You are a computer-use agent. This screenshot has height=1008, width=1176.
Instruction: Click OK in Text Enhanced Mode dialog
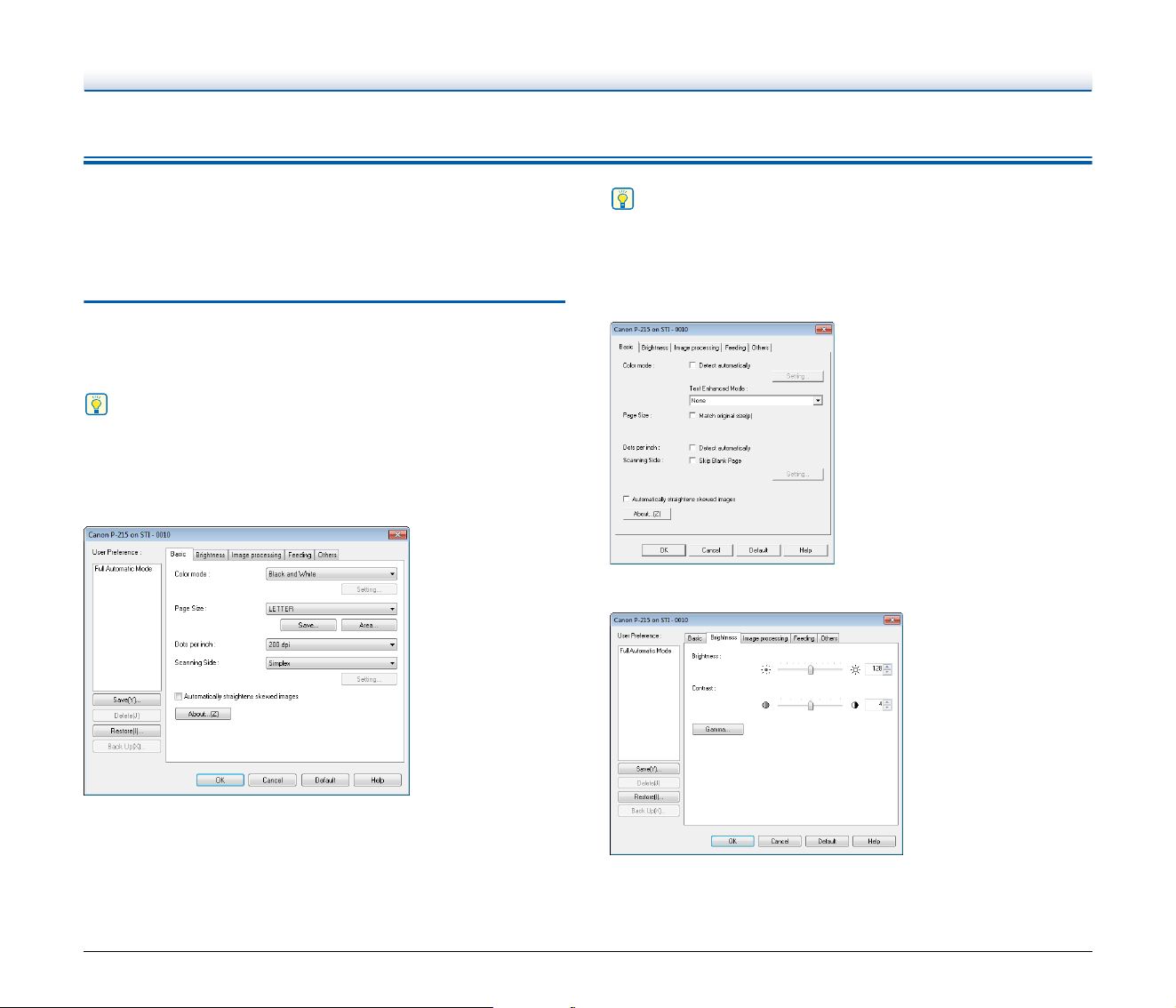click(x=664, y=550)
